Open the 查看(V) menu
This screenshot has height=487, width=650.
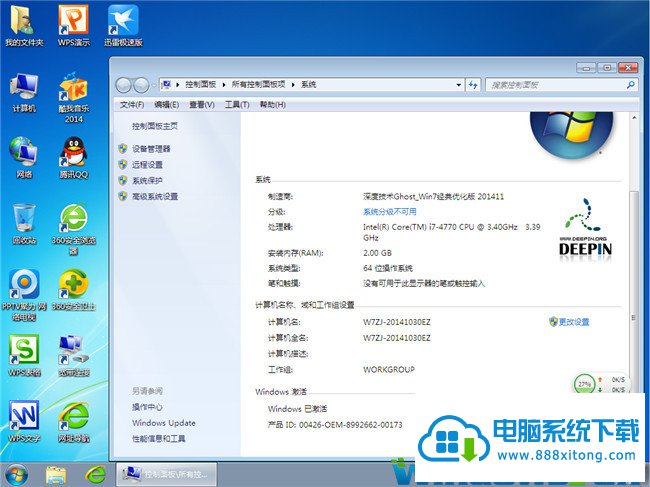coord(202,105)
